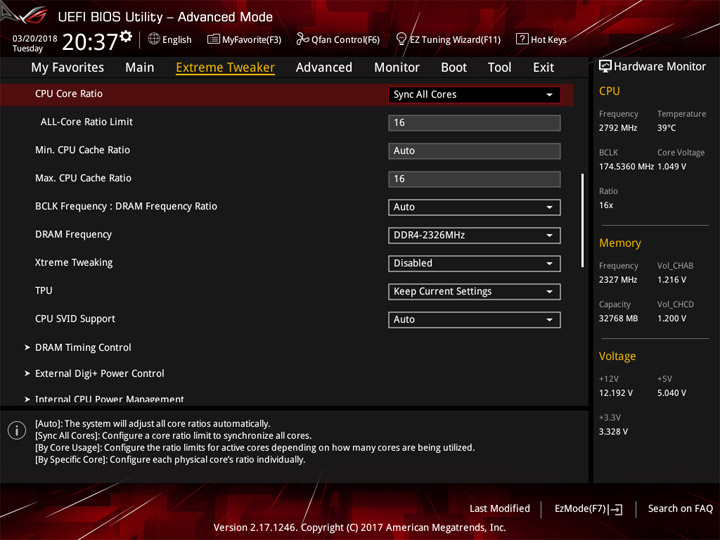Click the 1.049 V core voltage value

(672, 167)
